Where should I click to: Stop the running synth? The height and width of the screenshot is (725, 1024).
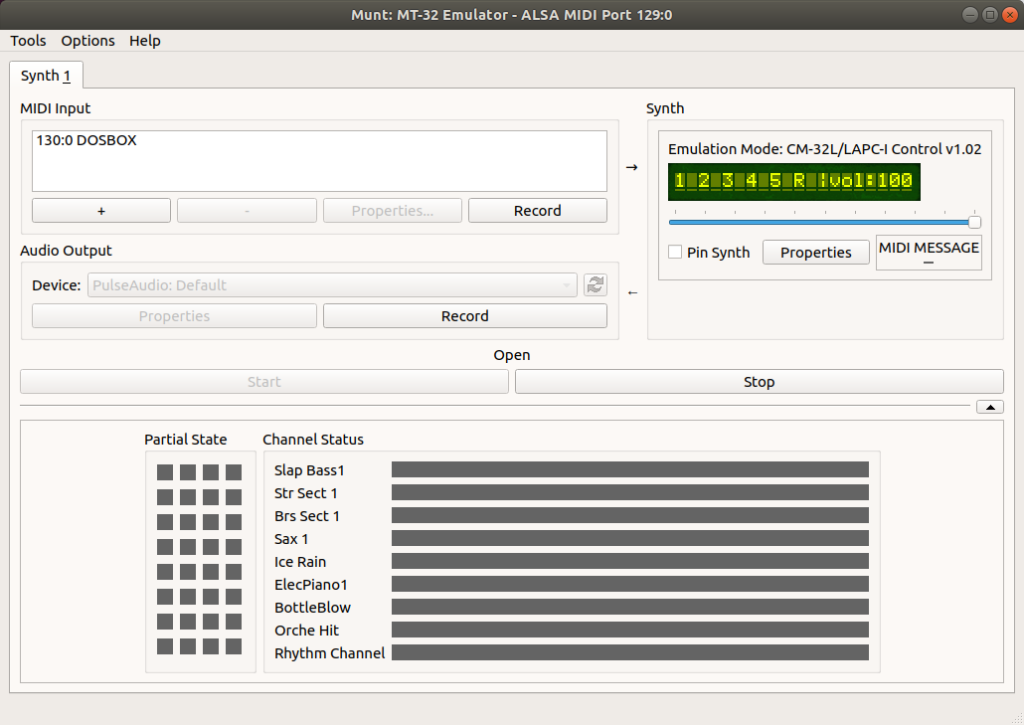pyautogui.click(x=759, y=382)
